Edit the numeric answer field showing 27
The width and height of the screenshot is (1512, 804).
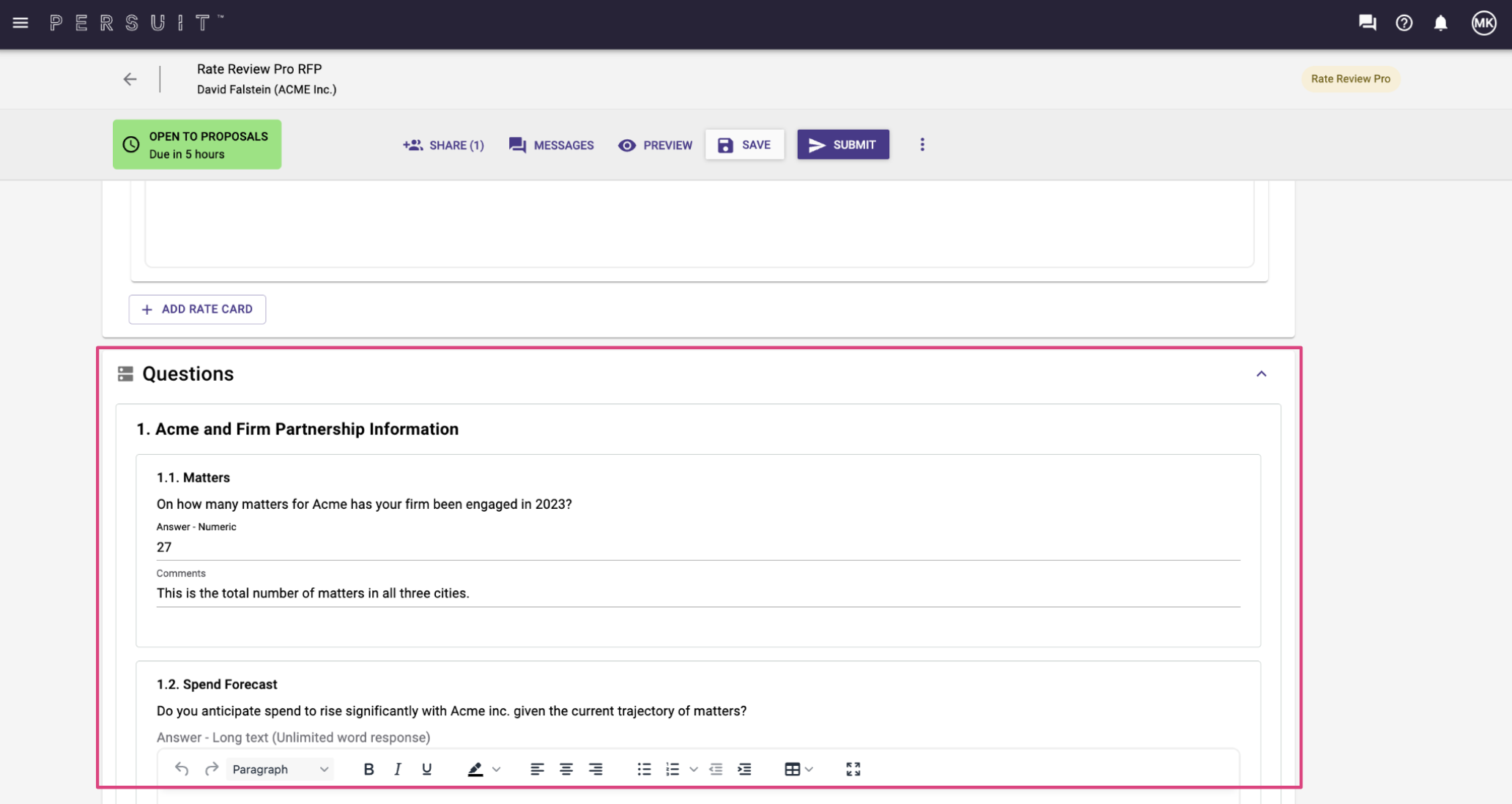click(697, 547)
